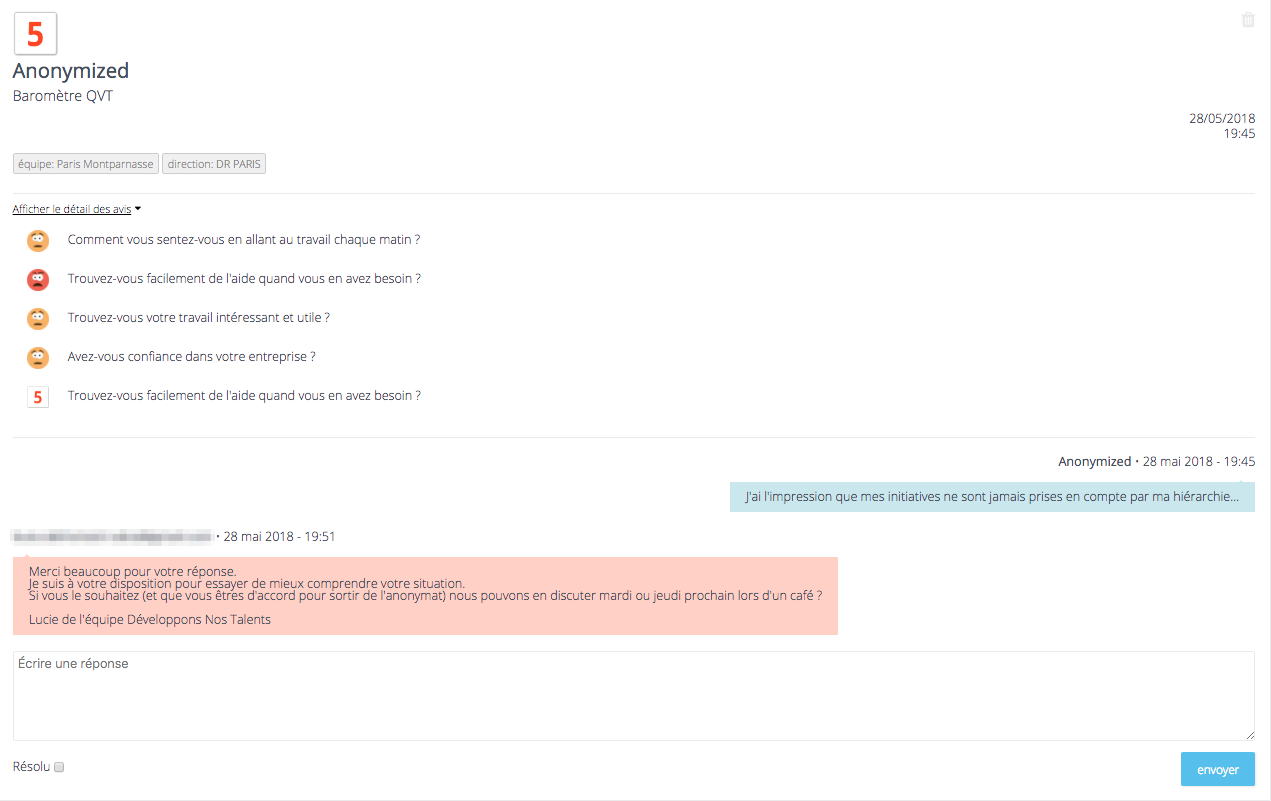
Task: Click the 'Baromètre QVT' subtitle
Action: (63, 97)
